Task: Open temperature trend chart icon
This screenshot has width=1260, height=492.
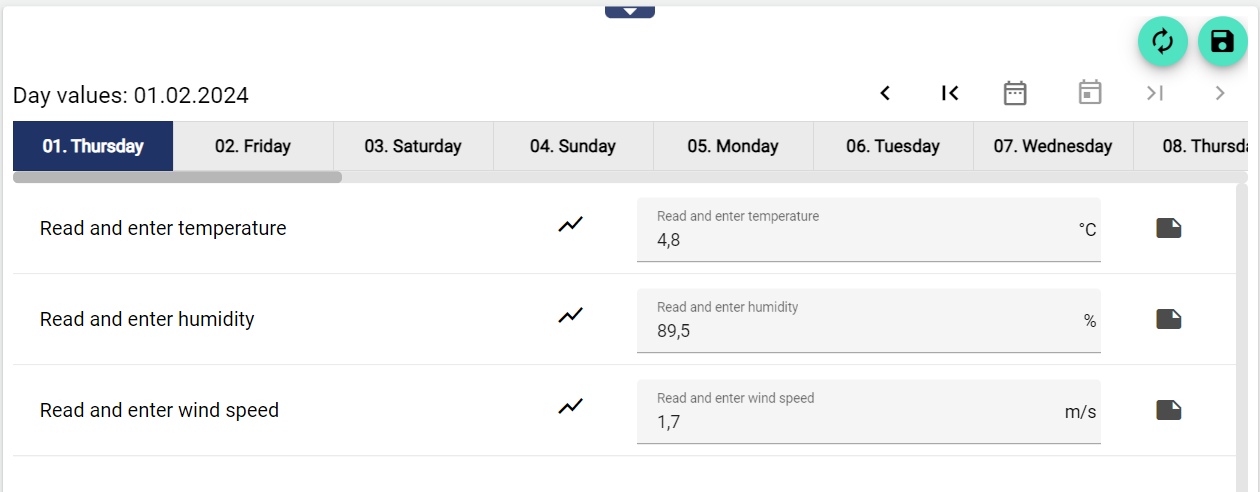Action: tap(570, 225)
